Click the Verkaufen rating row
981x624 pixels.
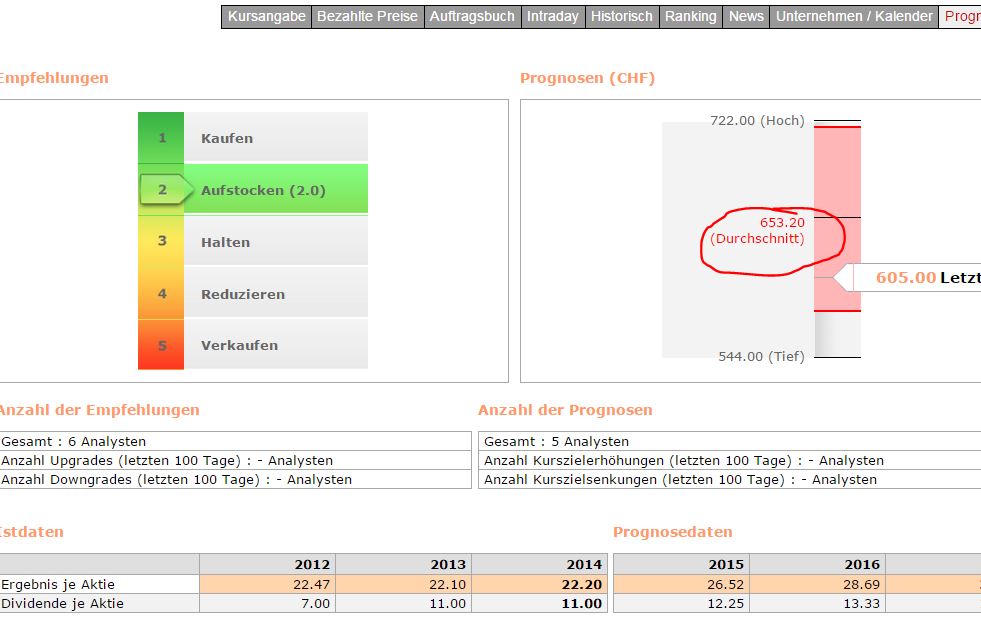point(275,345)
